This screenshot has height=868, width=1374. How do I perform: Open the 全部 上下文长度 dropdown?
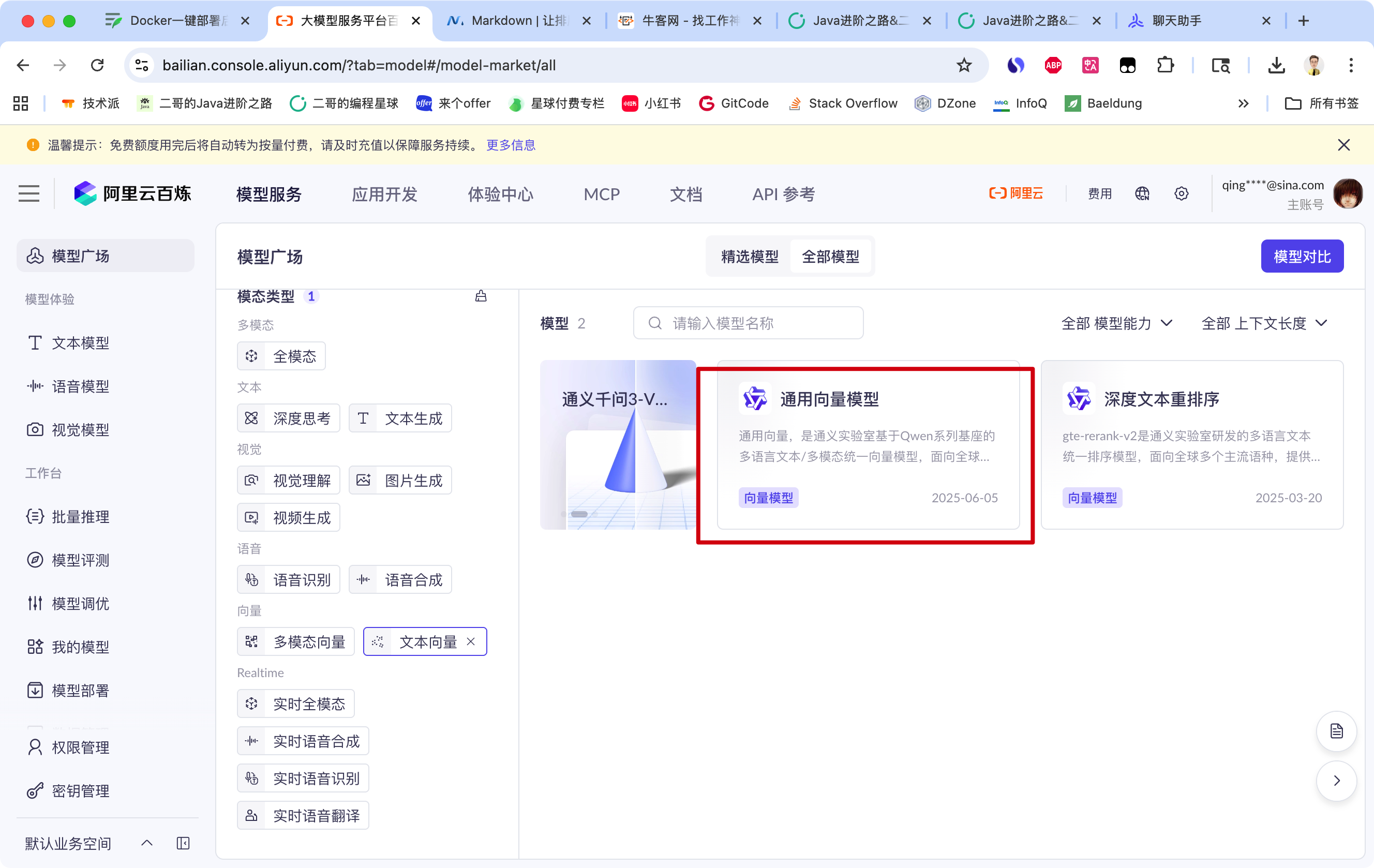1264,324
